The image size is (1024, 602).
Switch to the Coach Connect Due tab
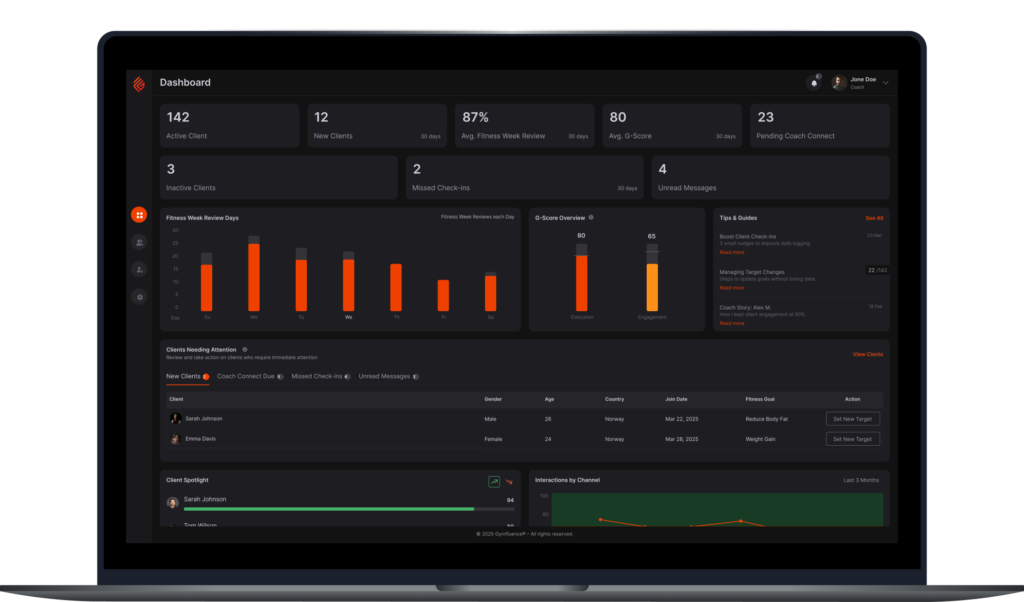point(249,376)
